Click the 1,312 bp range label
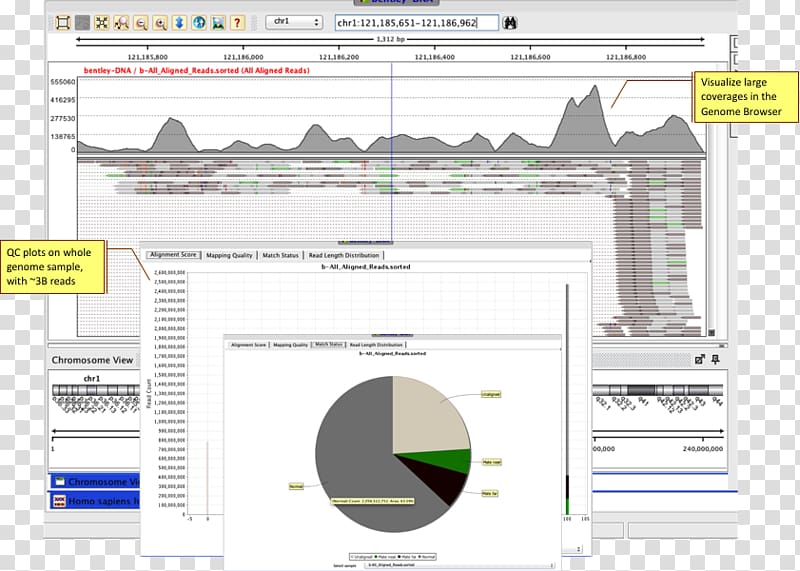800x571 pixels. pyautogui.click(x=390, y=39)
